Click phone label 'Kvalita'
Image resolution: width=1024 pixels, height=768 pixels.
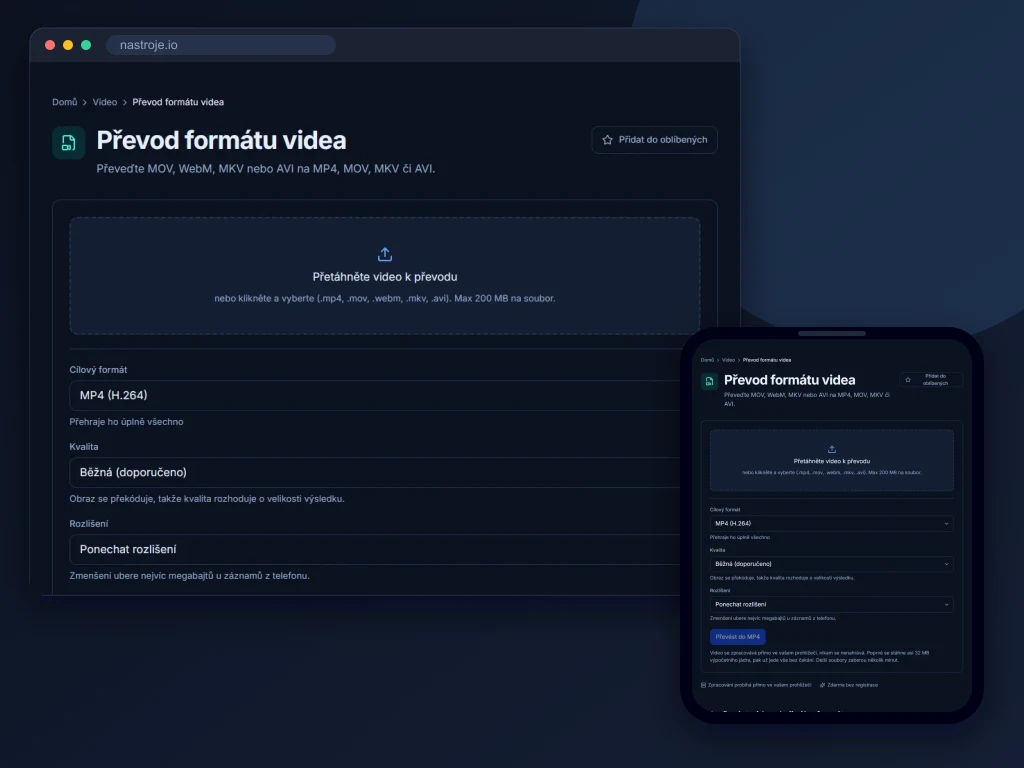(x=717, y=550)
